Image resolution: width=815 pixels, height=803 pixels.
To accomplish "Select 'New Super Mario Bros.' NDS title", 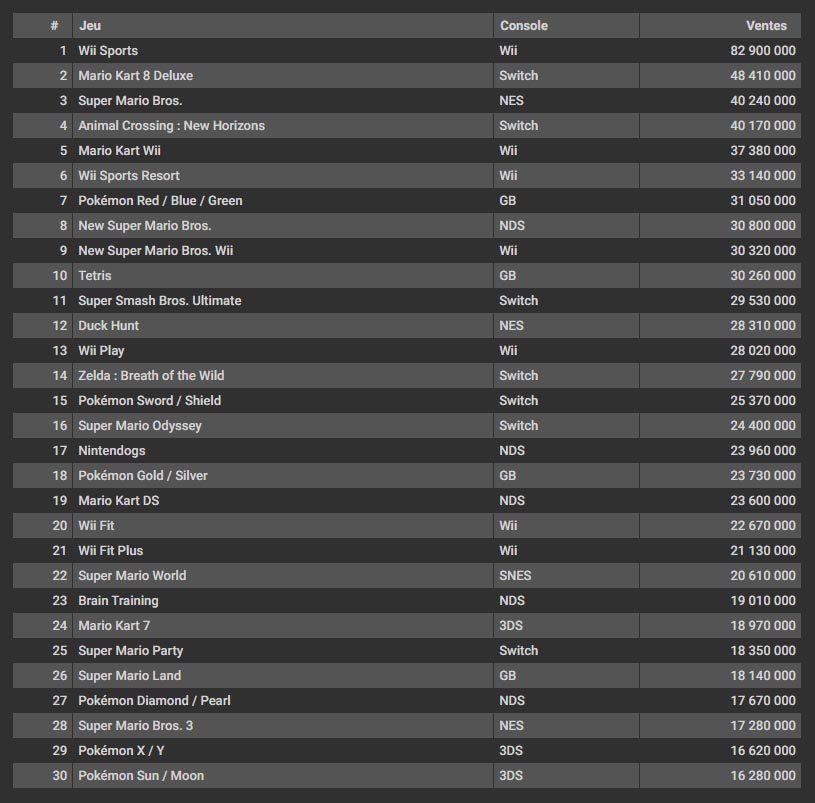I will [145, 226].
